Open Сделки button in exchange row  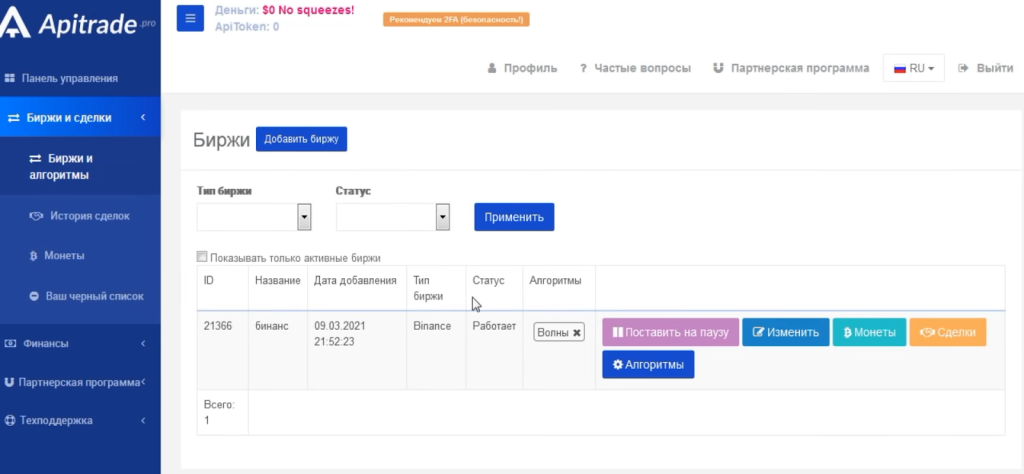point(948,332)
